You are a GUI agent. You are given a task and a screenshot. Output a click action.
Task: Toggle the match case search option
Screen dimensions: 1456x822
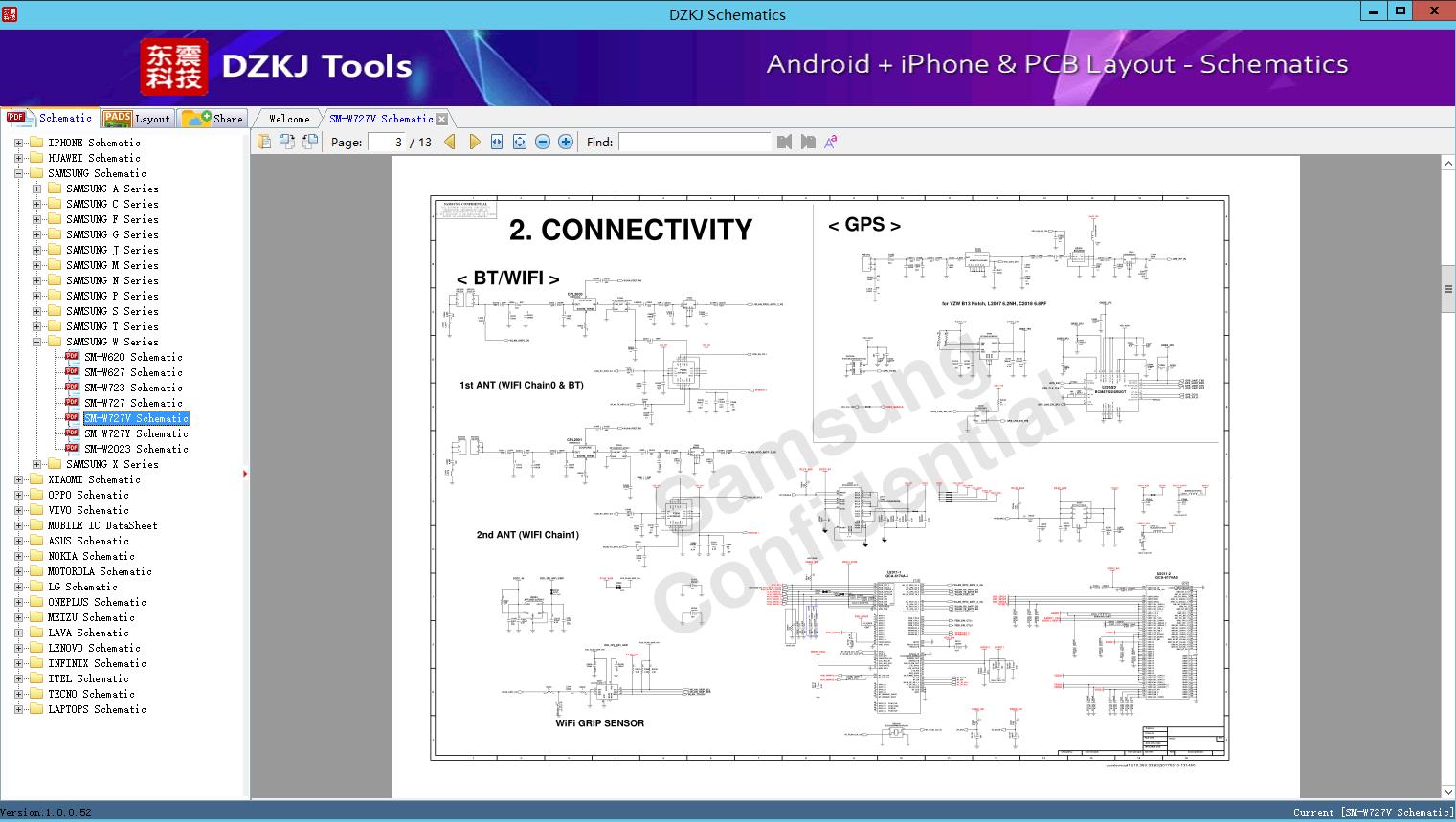click(831, 142)
